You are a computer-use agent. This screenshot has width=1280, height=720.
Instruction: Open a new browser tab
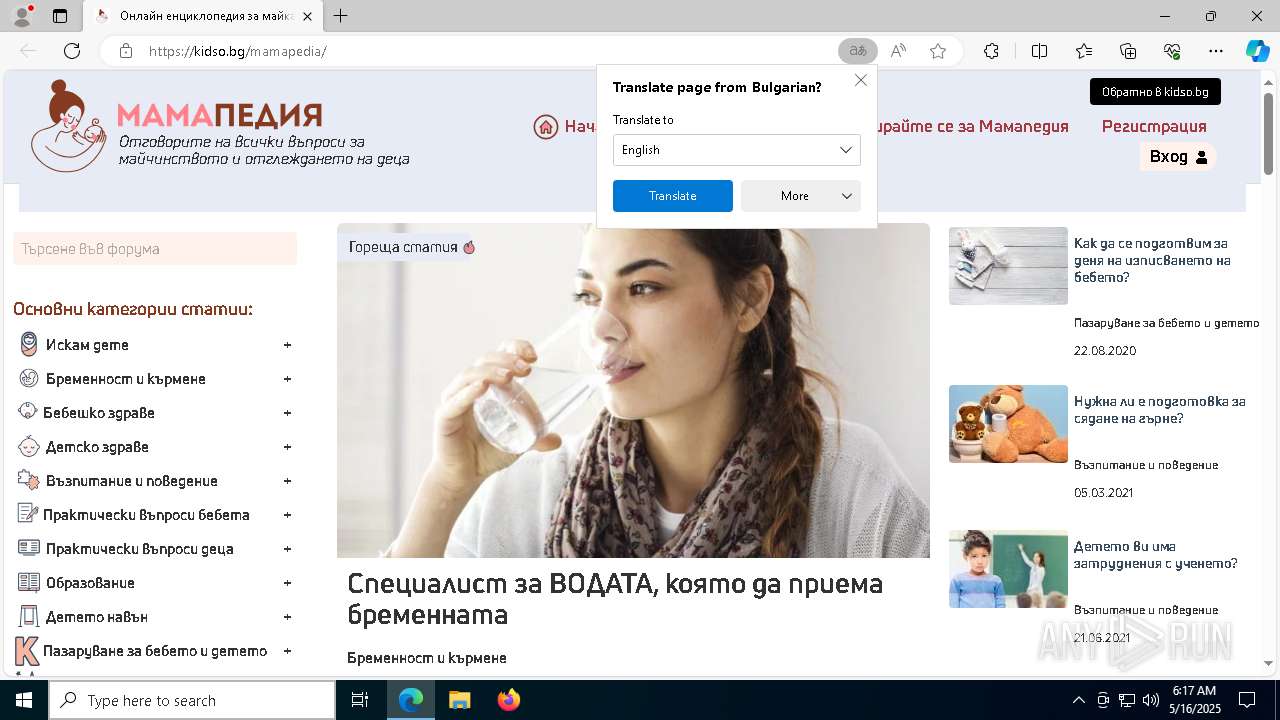click(x=340, y=16)
